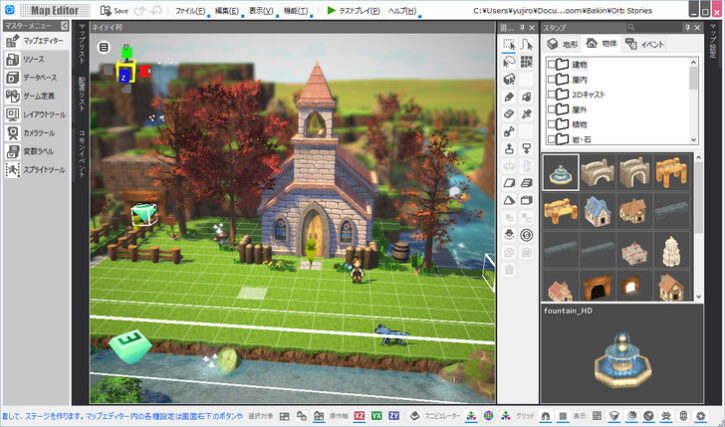Open データベース from the master menu

[x=39, y=78]
